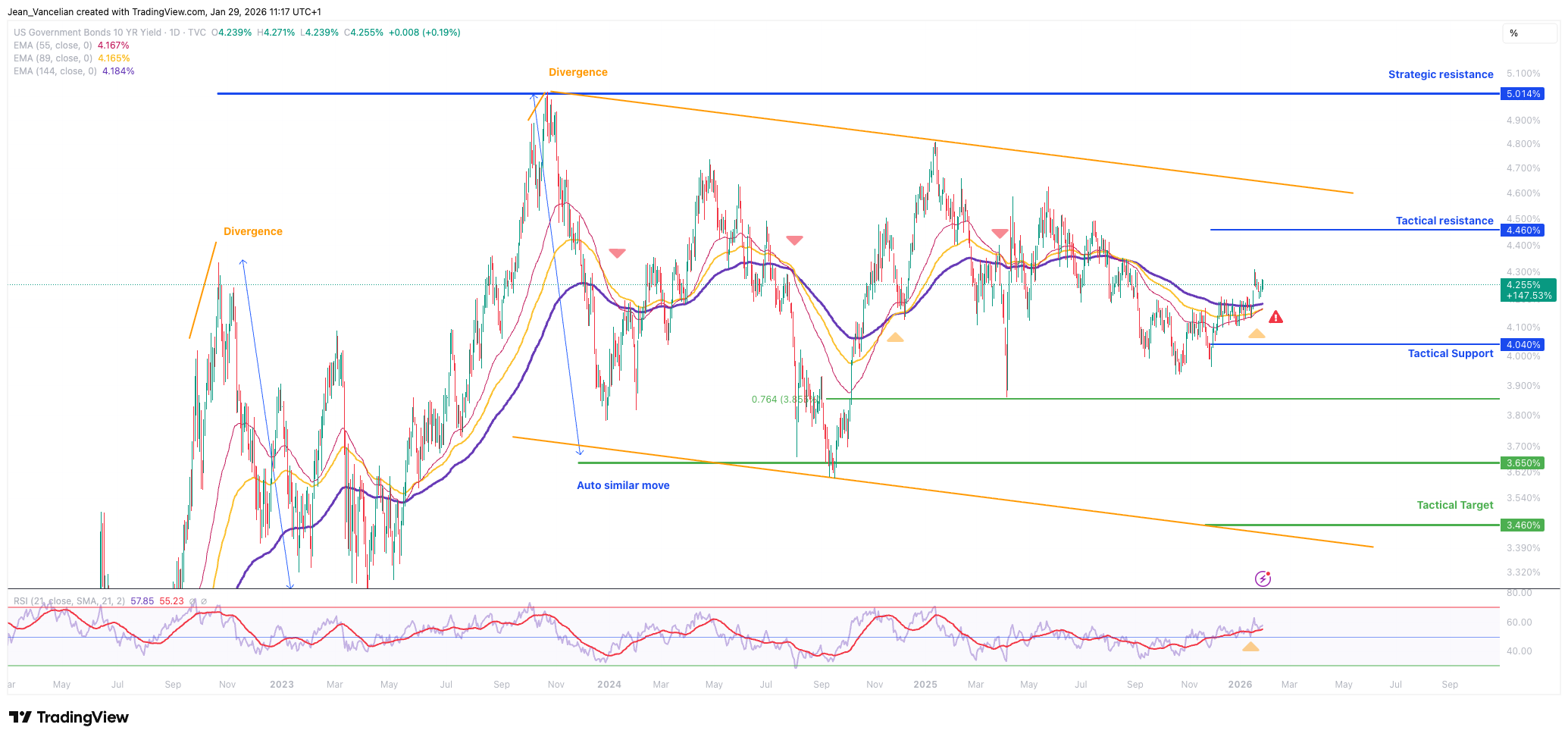
Task: Click the red down arrow near March 2025
Action: pyautogui.click(x=1000, y=234)
